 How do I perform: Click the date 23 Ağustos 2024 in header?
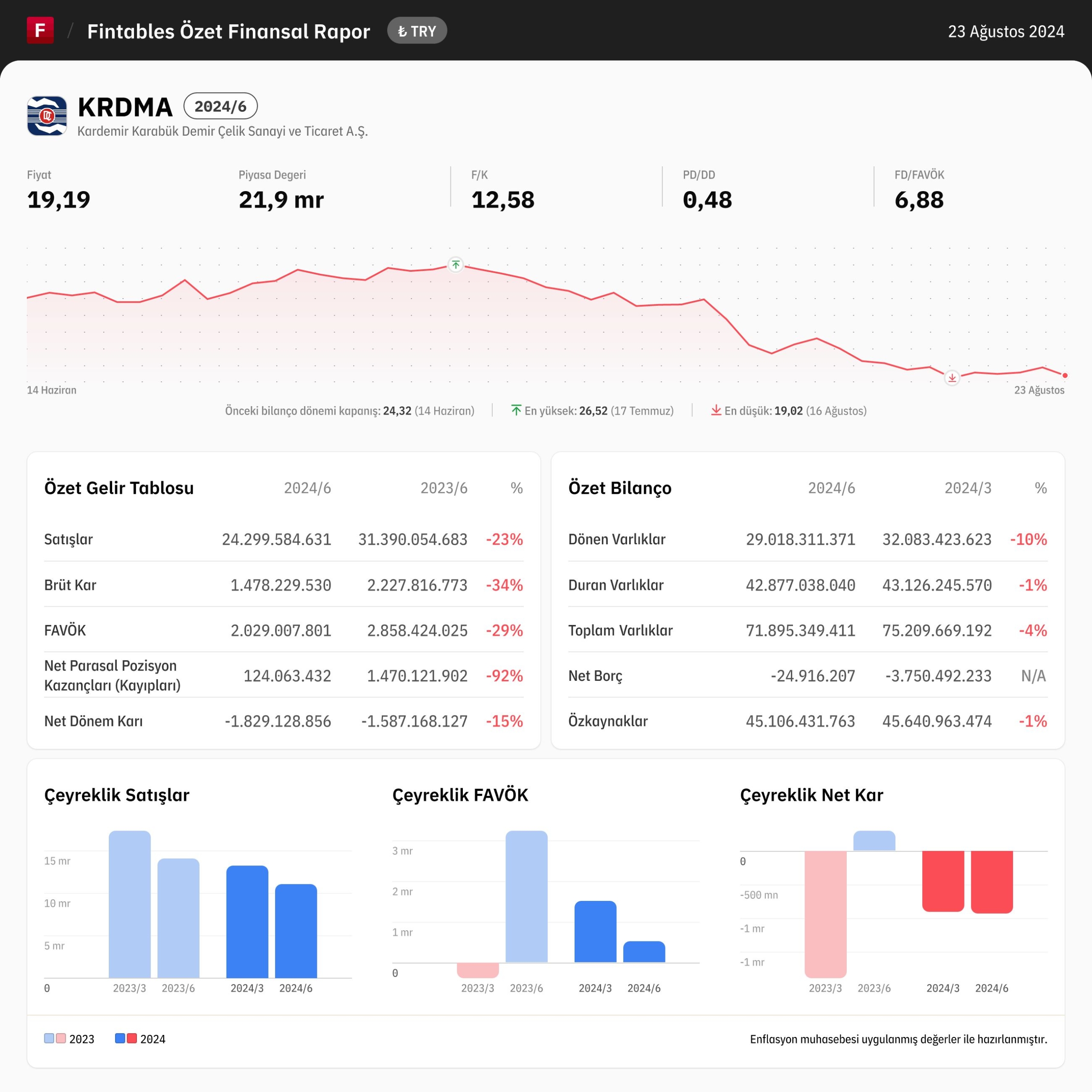point(1006,31)
